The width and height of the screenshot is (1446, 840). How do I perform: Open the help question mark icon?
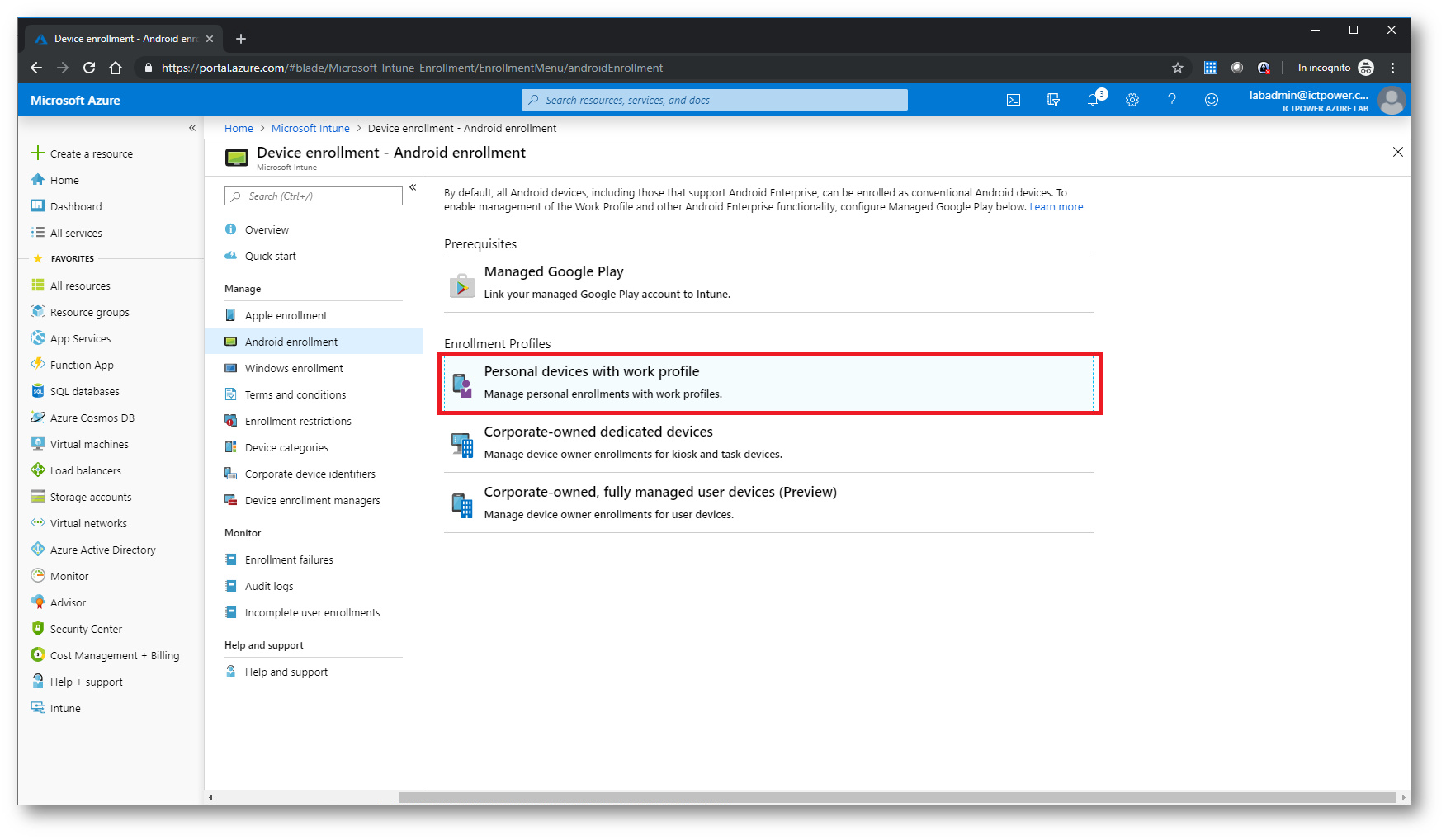tap(1172, 100)
